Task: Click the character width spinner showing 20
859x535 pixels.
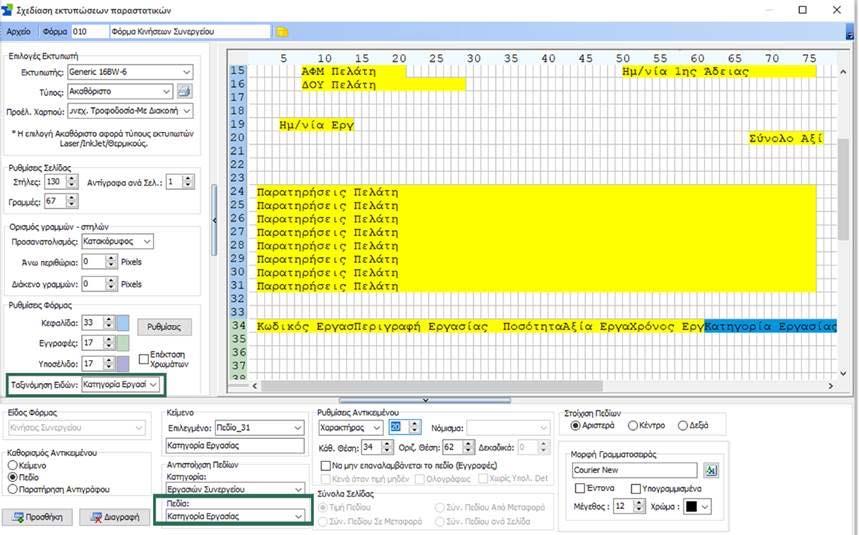Action: tap(415, 427)
